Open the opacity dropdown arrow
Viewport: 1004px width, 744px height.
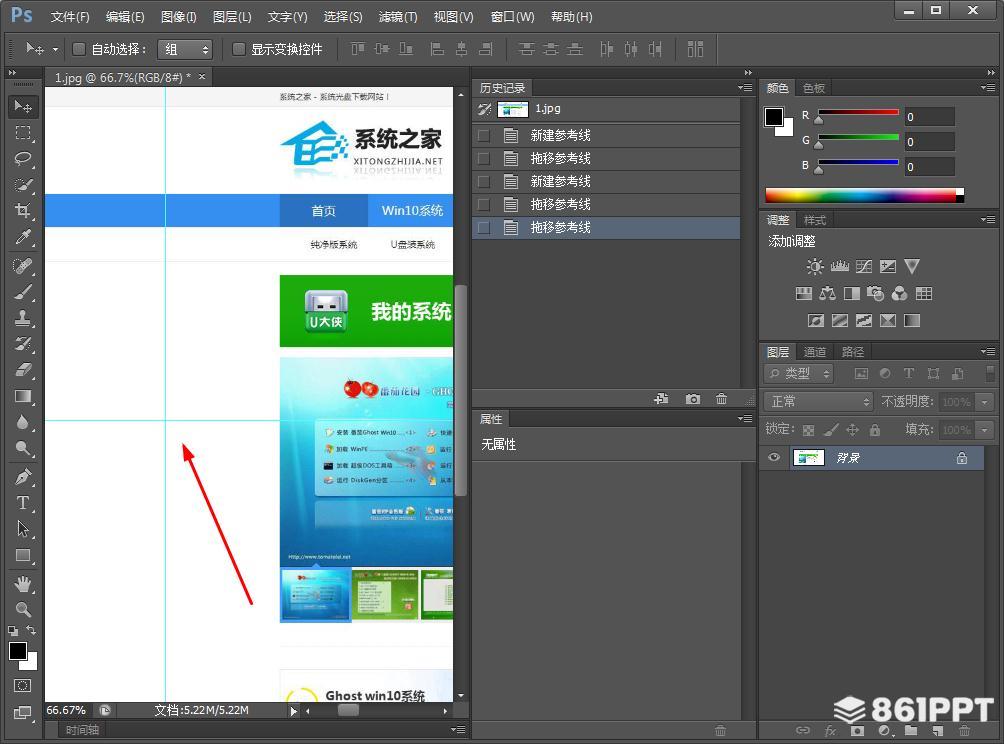(984, 402)
